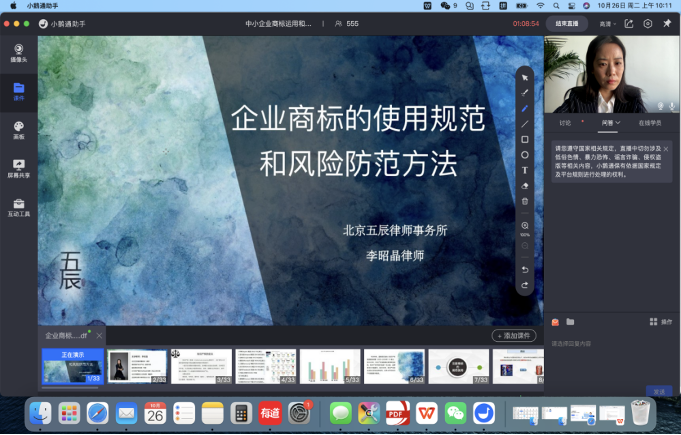Toggle webcam icon on video preview
The width and height of the screenshot is (681, 435).
pyautogui.click(x=661, y=105)
